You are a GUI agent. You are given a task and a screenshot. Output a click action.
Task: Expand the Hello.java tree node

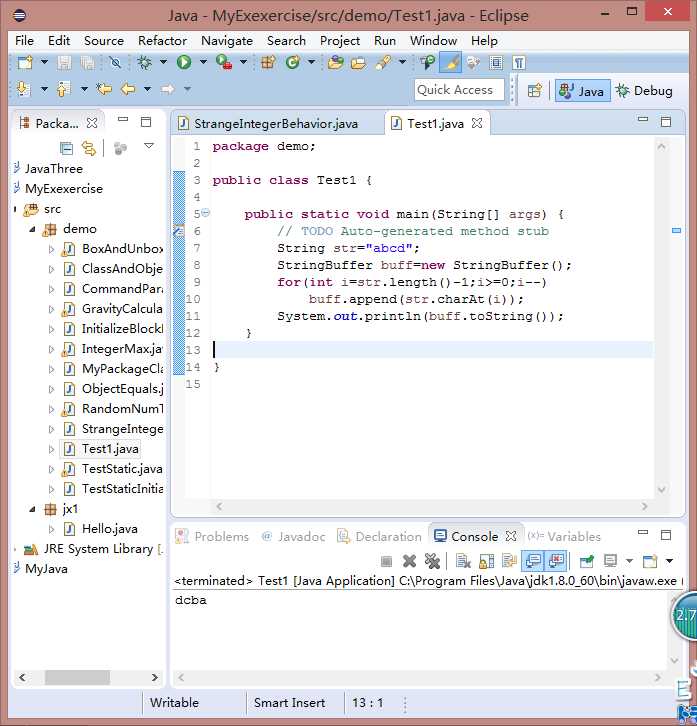click(51, 529)
